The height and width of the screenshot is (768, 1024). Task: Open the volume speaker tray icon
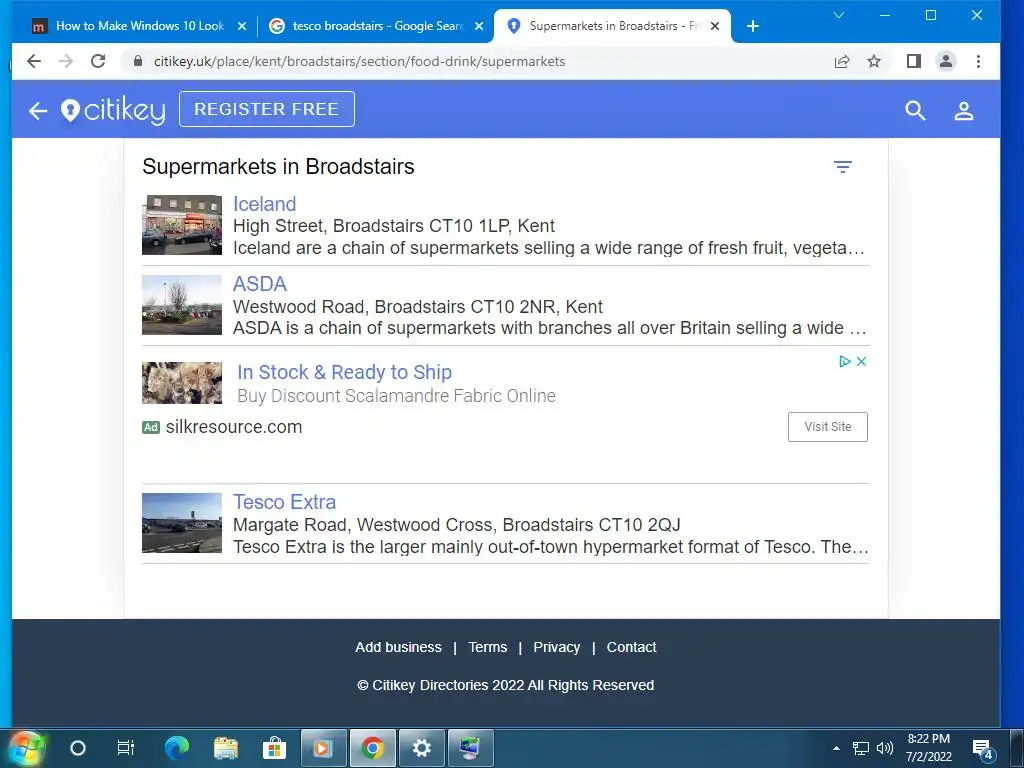coord(885,748)
